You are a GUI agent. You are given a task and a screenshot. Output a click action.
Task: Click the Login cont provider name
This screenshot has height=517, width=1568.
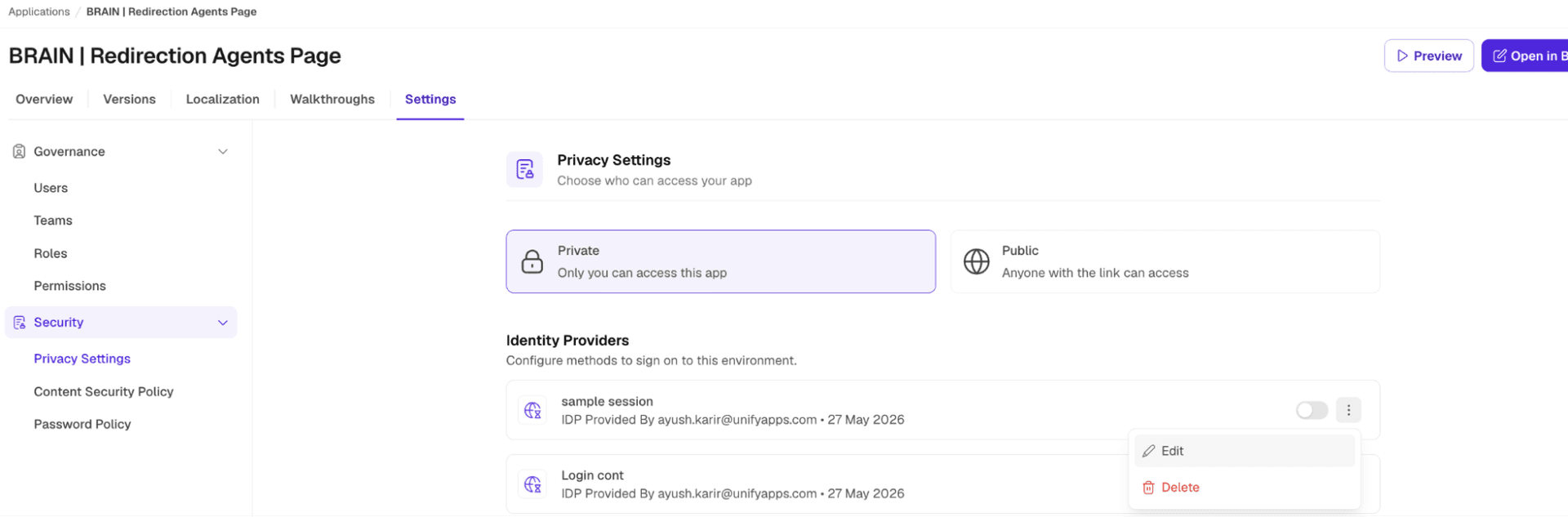[x=592, y=475]
